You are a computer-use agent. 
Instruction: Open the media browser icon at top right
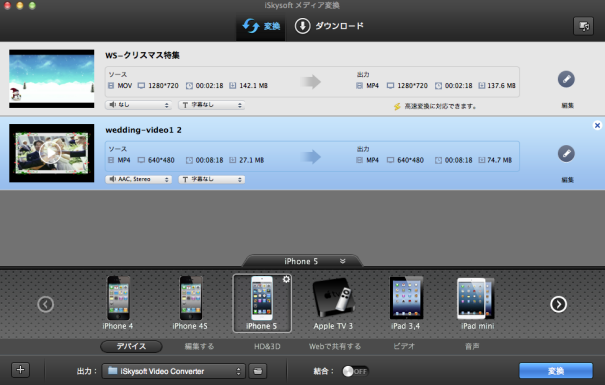click(x=583, y=26)
